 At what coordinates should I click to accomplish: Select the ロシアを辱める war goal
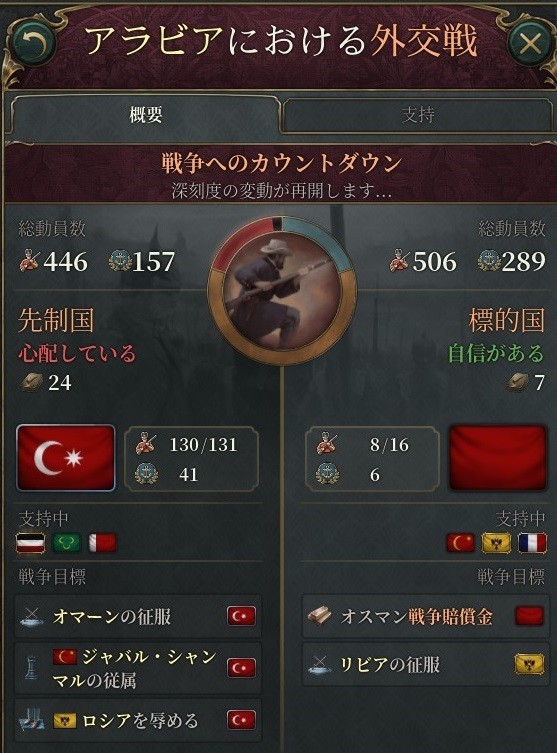138,720
